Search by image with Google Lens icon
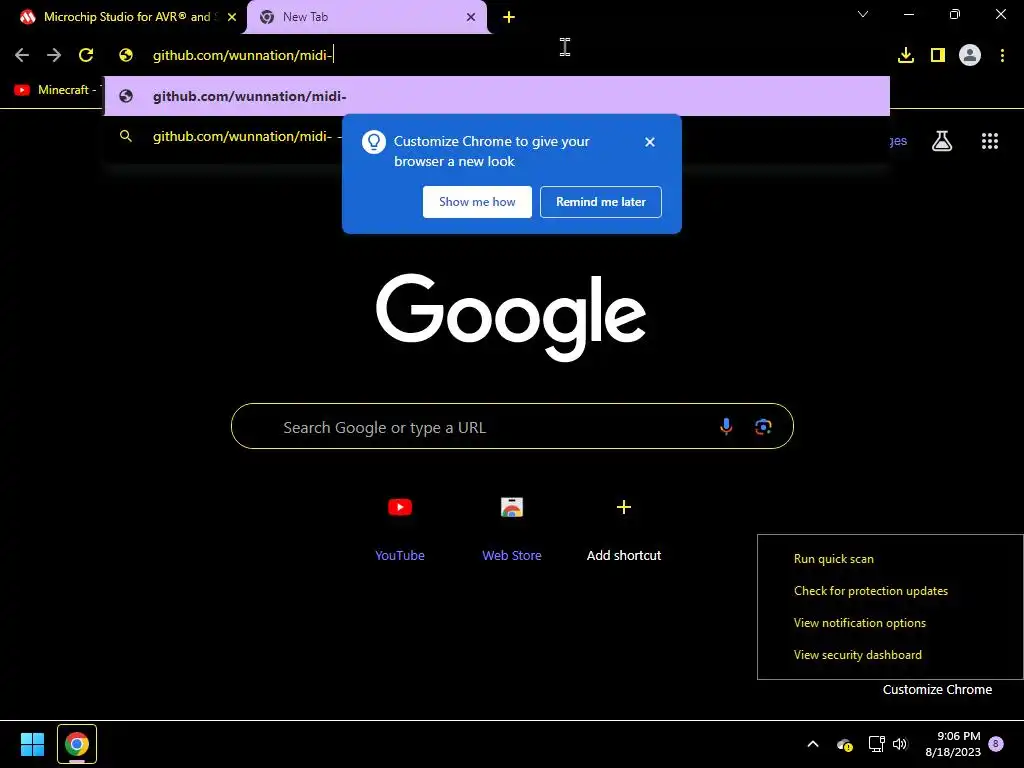 (763, 426)
